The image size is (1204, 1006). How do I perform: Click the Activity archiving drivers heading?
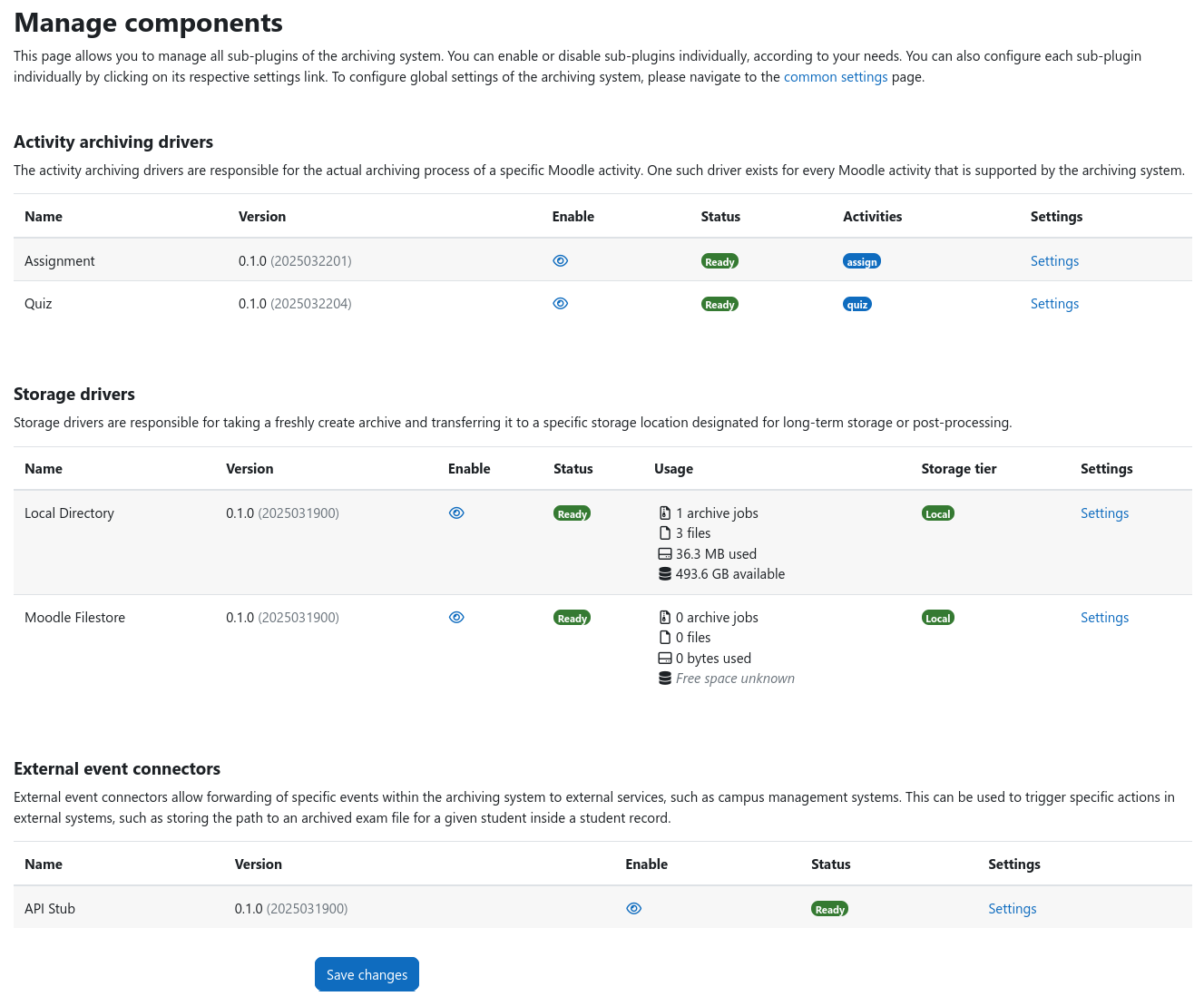click(x=113, y=142)
